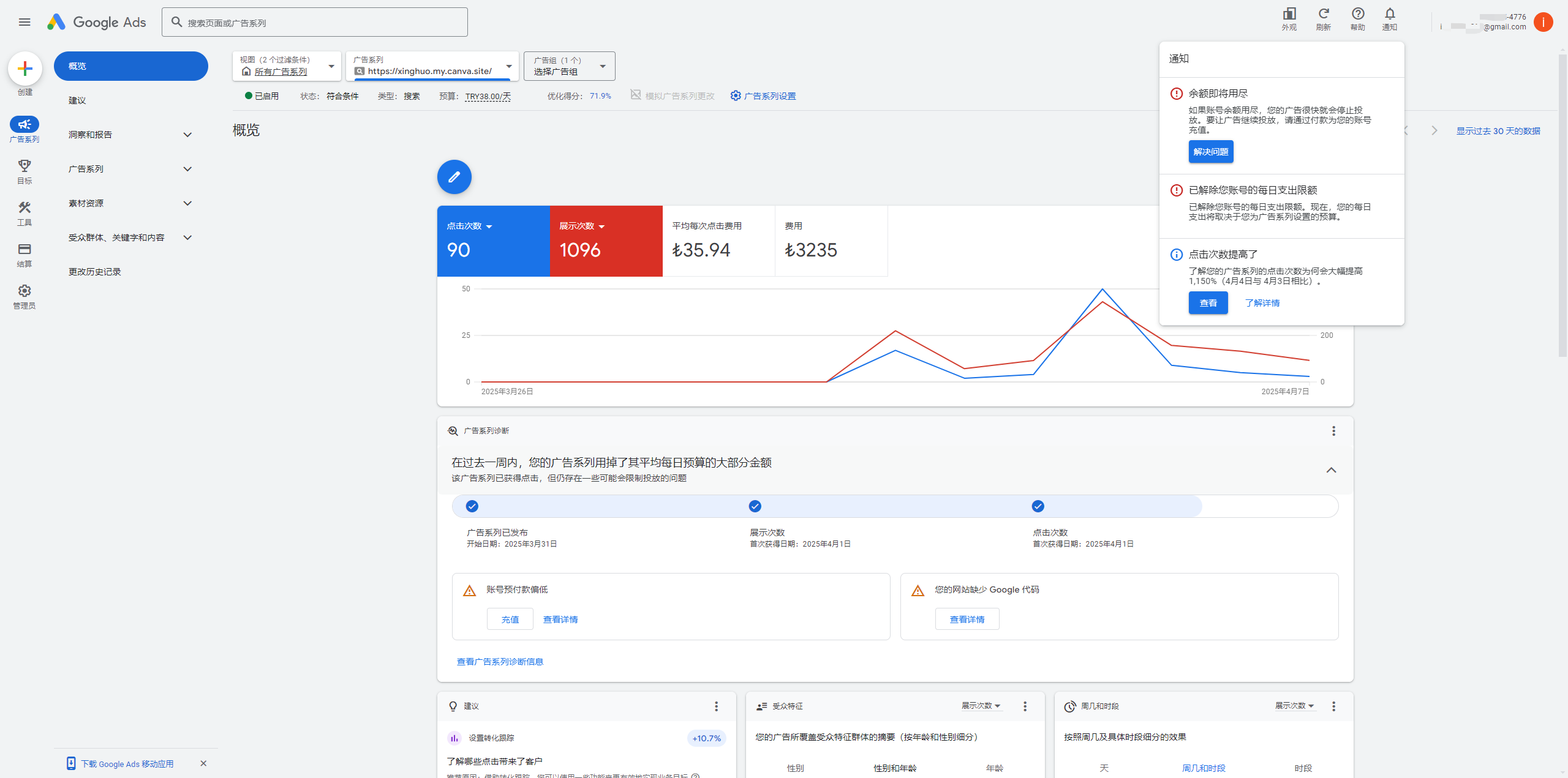
Task: Open 受众特征 展示次数 dropdown
Action: point(981,706)
